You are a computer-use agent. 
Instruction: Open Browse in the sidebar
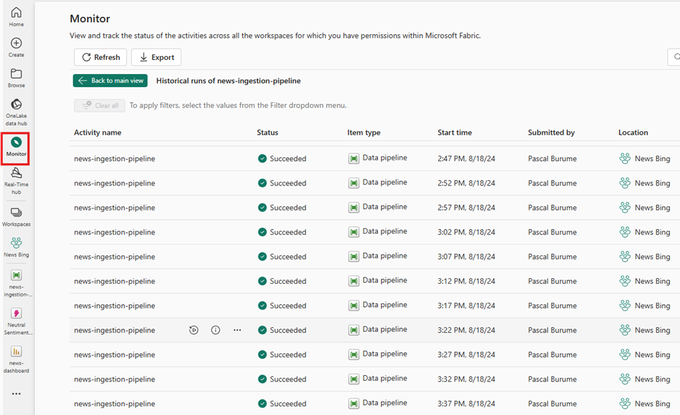click(16, 78)
